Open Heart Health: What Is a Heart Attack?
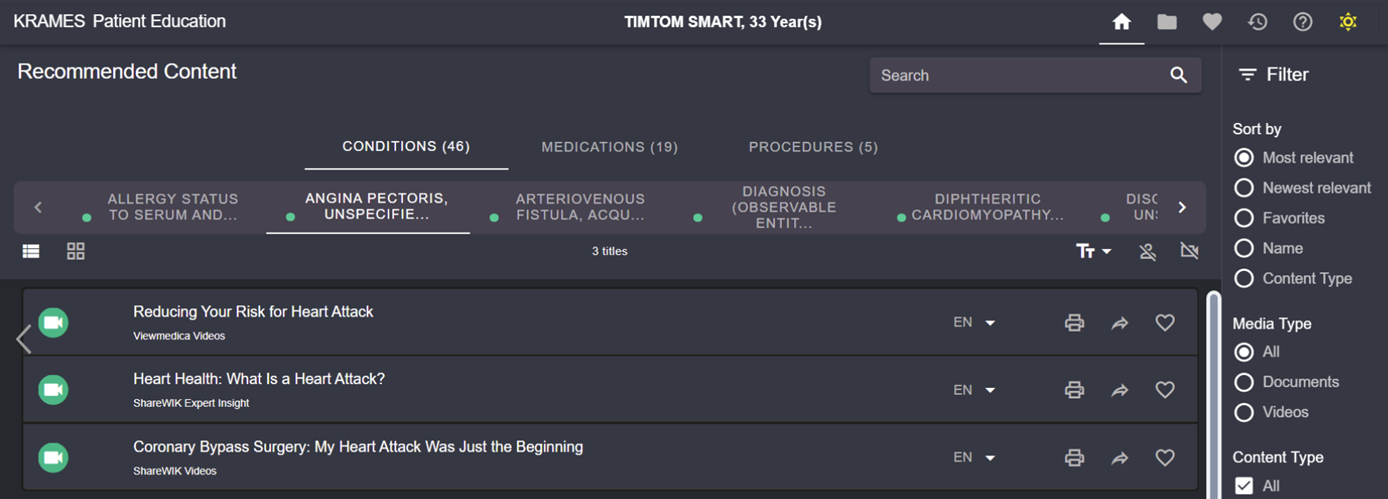1388x499 pixels. [259, 379]
